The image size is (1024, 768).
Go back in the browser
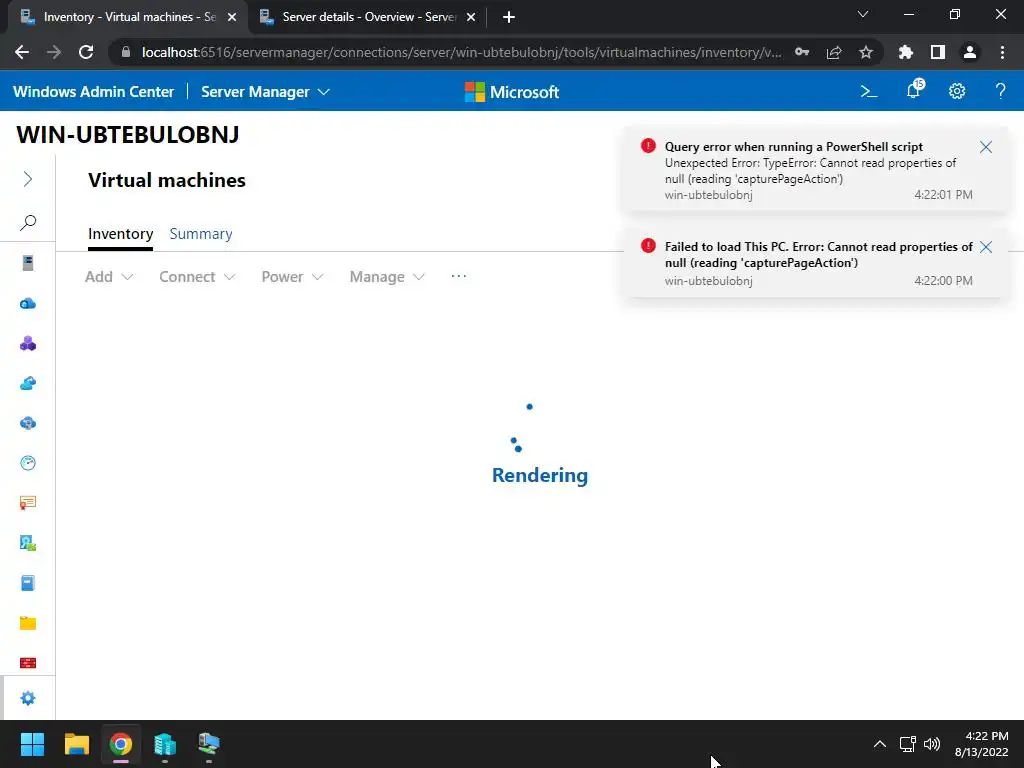[x=22, y=52]
